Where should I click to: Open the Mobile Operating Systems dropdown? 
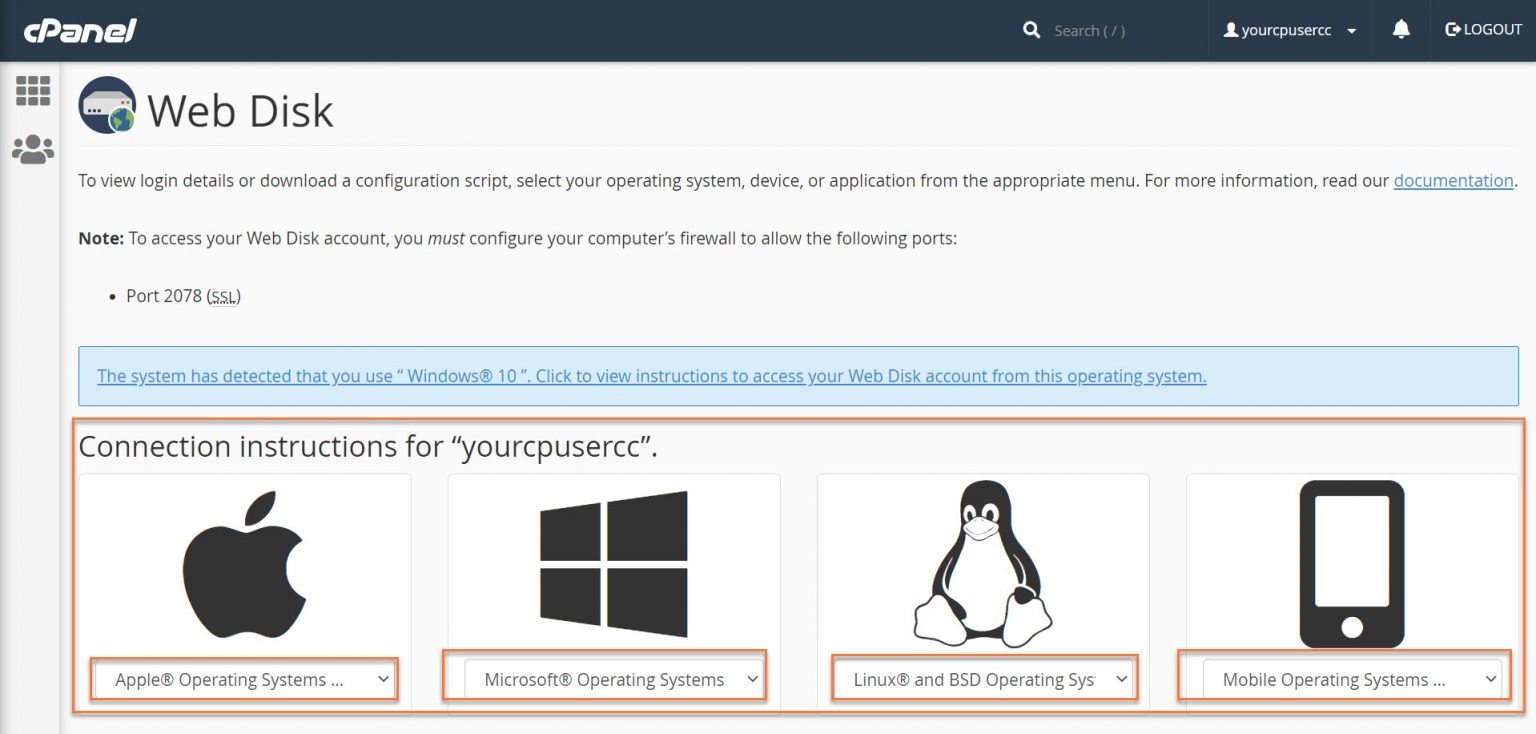(1352, 679)
